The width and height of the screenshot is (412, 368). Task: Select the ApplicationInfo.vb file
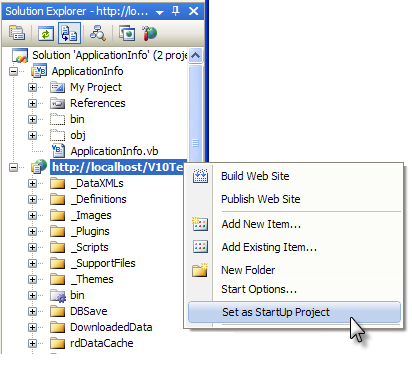(114, 151)
